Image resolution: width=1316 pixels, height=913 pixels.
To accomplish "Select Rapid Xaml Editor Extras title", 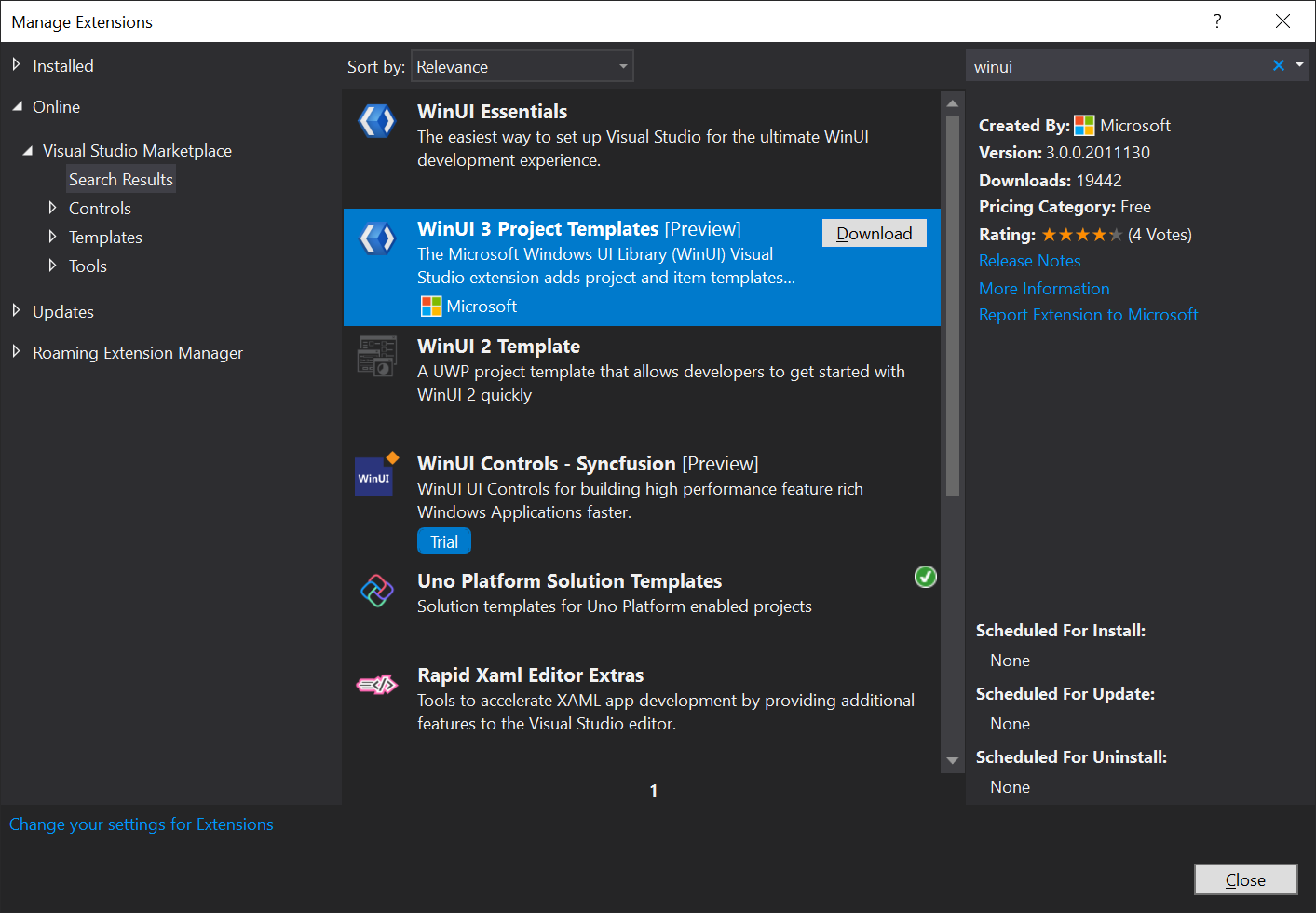I will tap(530, 675).
